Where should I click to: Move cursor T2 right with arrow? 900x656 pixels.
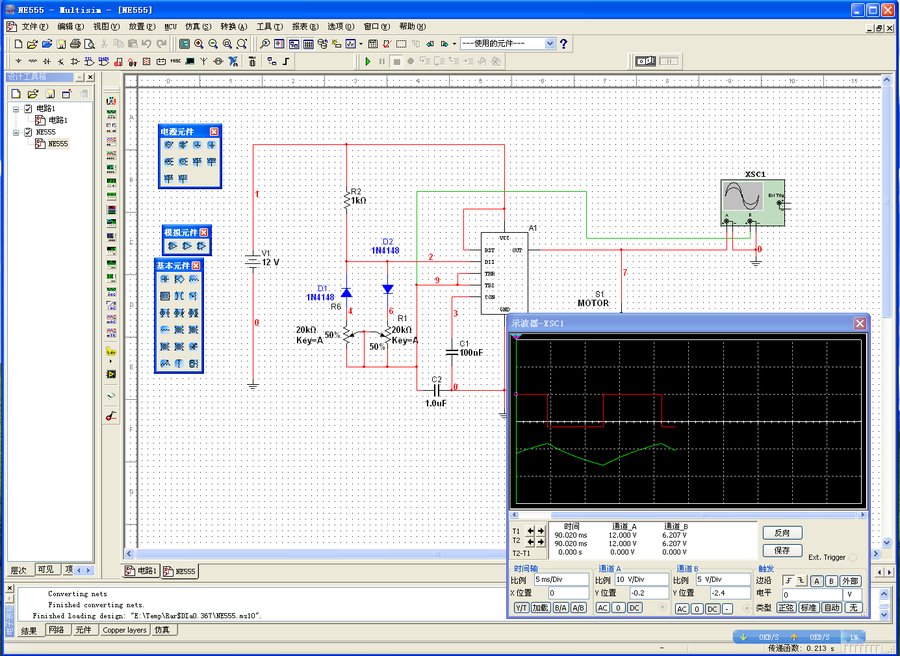pyautogui.click(x=541, y=541)
